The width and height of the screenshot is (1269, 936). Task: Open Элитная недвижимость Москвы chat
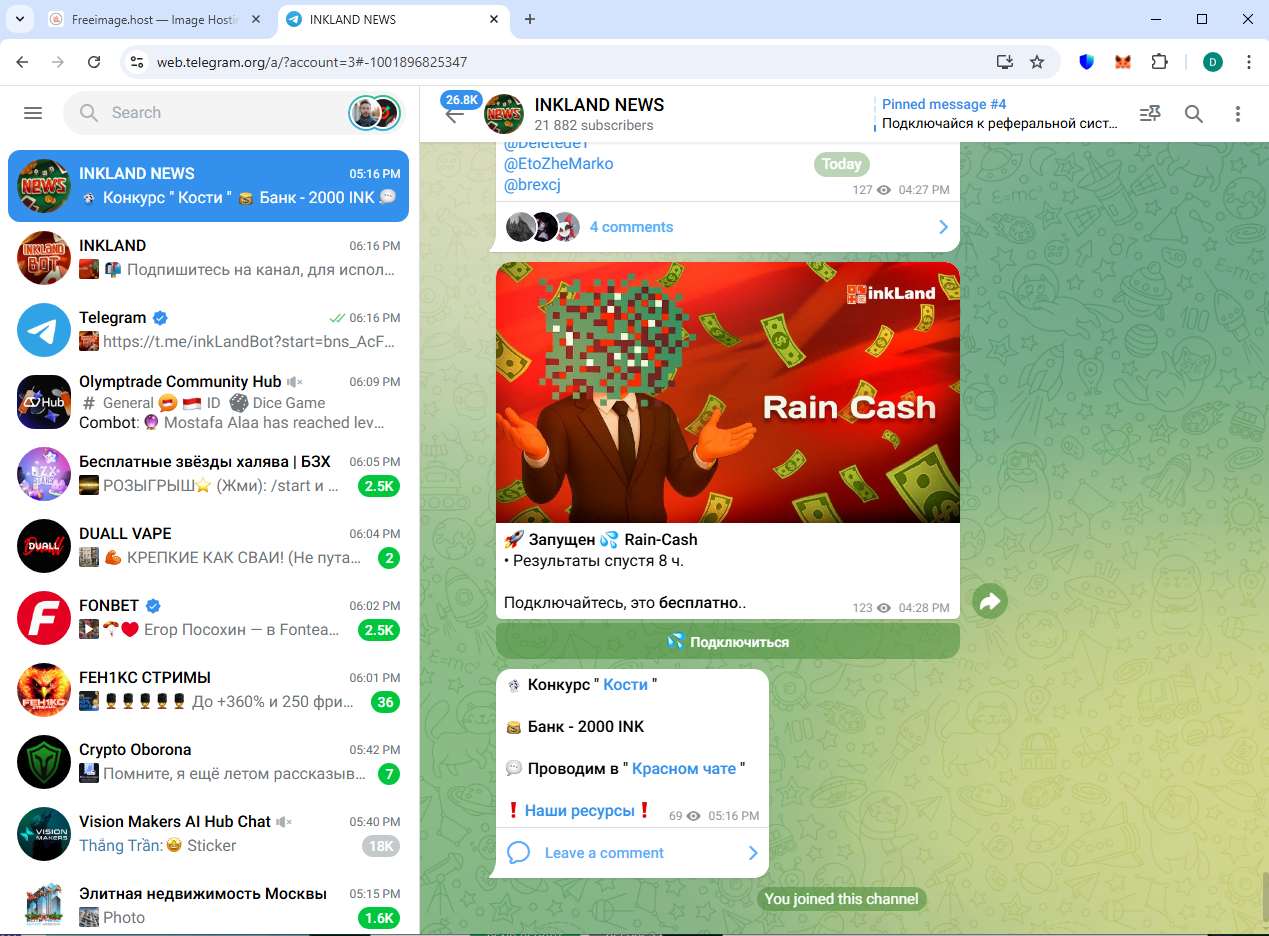click(208, 906)
